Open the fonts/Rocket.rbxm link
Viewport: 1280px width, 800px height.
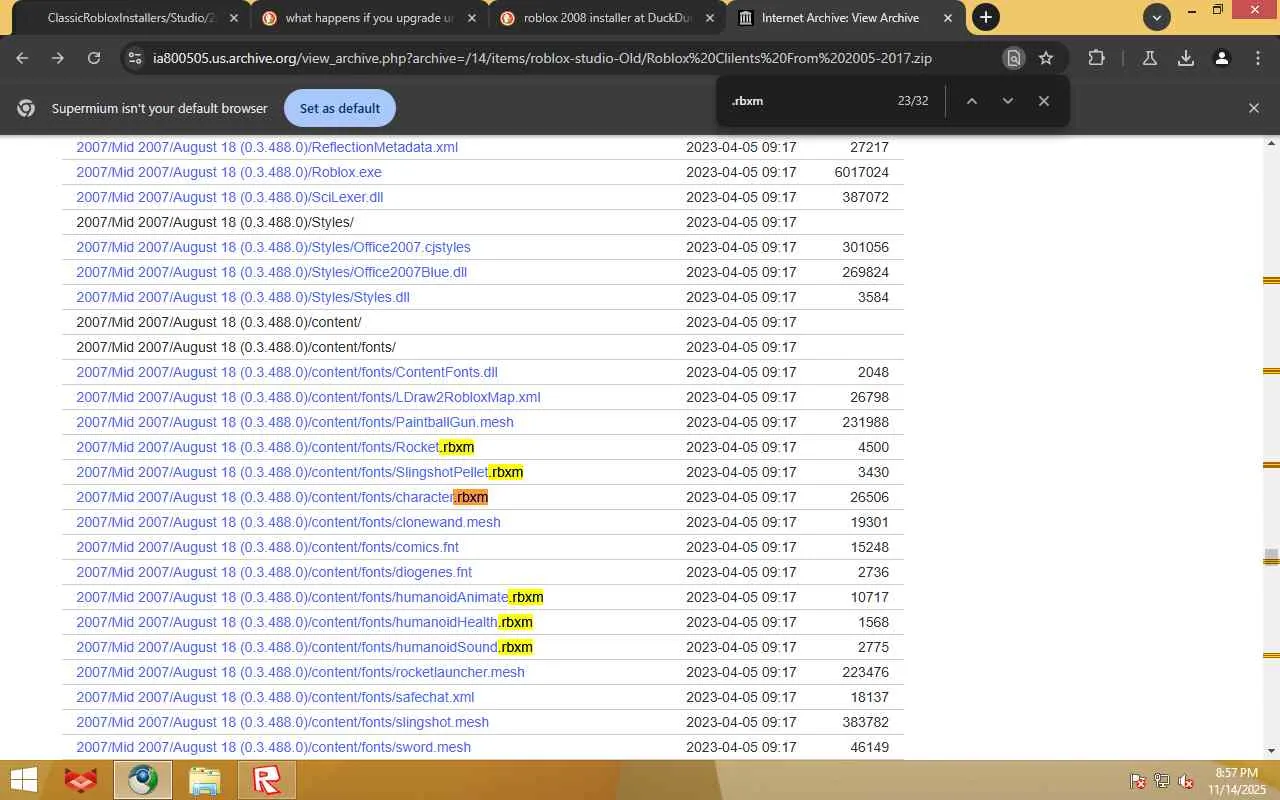[275, 447]
